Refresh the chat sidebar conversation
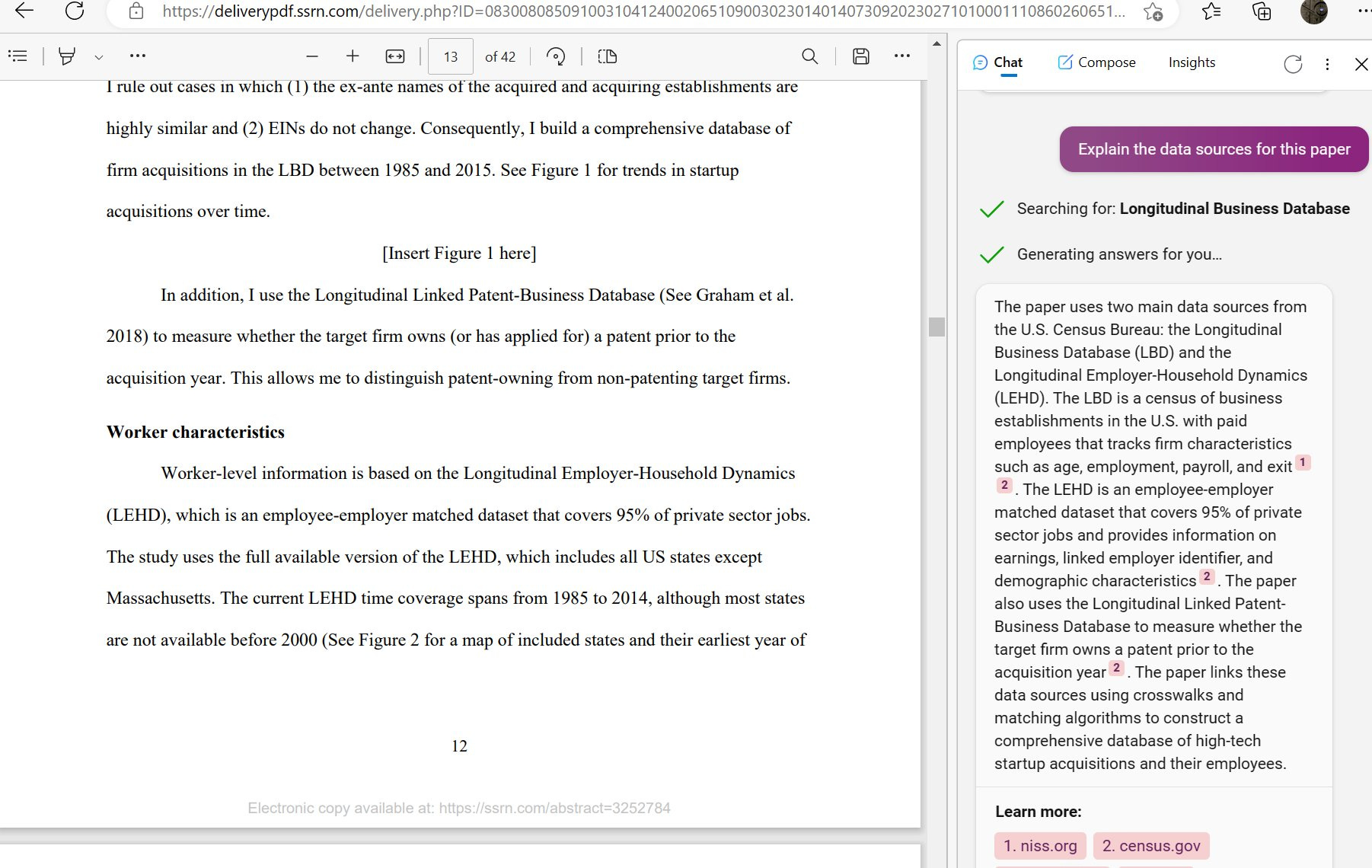1372x868 pixels. (1293, 64)
